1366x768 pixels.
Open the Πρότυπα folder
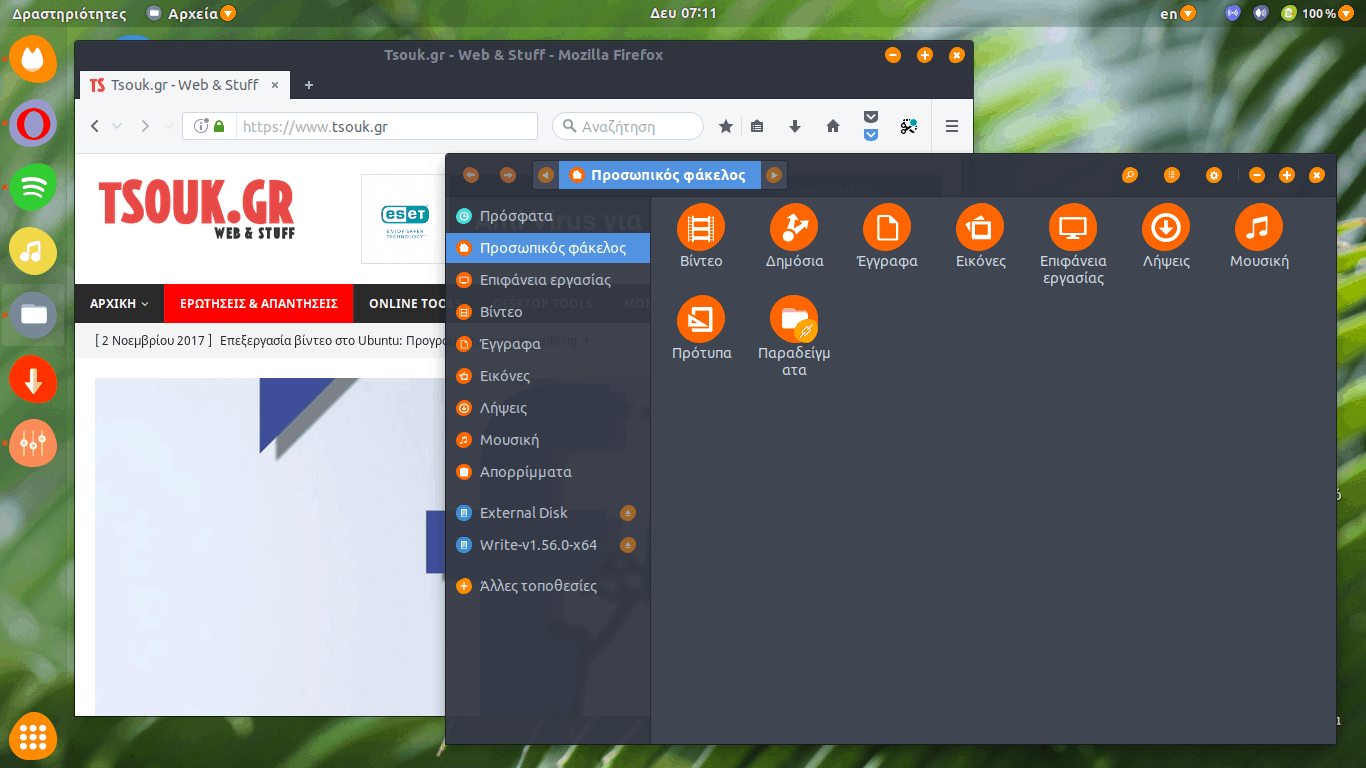[x=700, y=320]
